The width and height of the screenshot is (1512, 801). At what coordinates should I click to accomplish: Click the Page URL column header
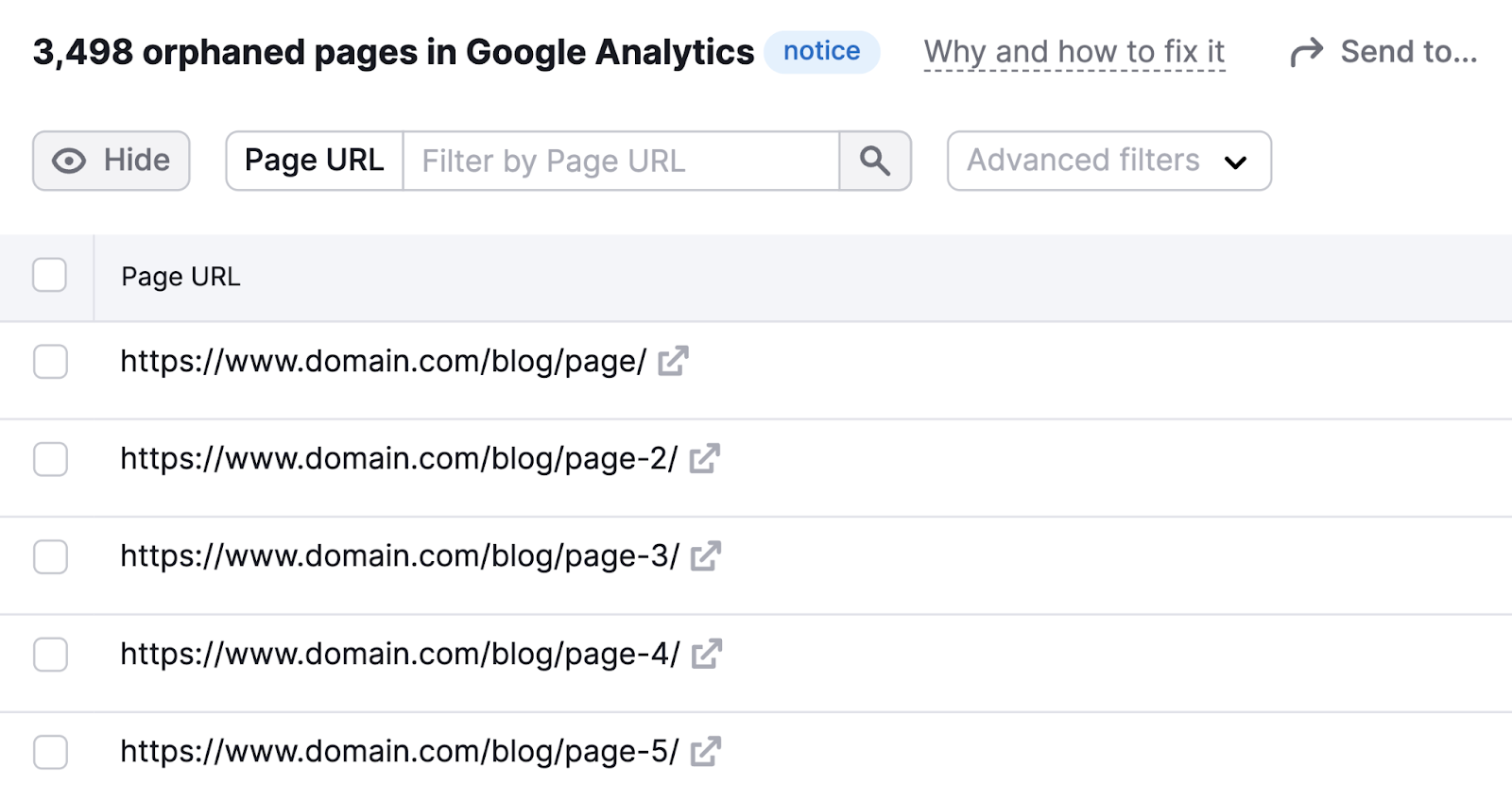pyautogui.click(x=180, y=277)
